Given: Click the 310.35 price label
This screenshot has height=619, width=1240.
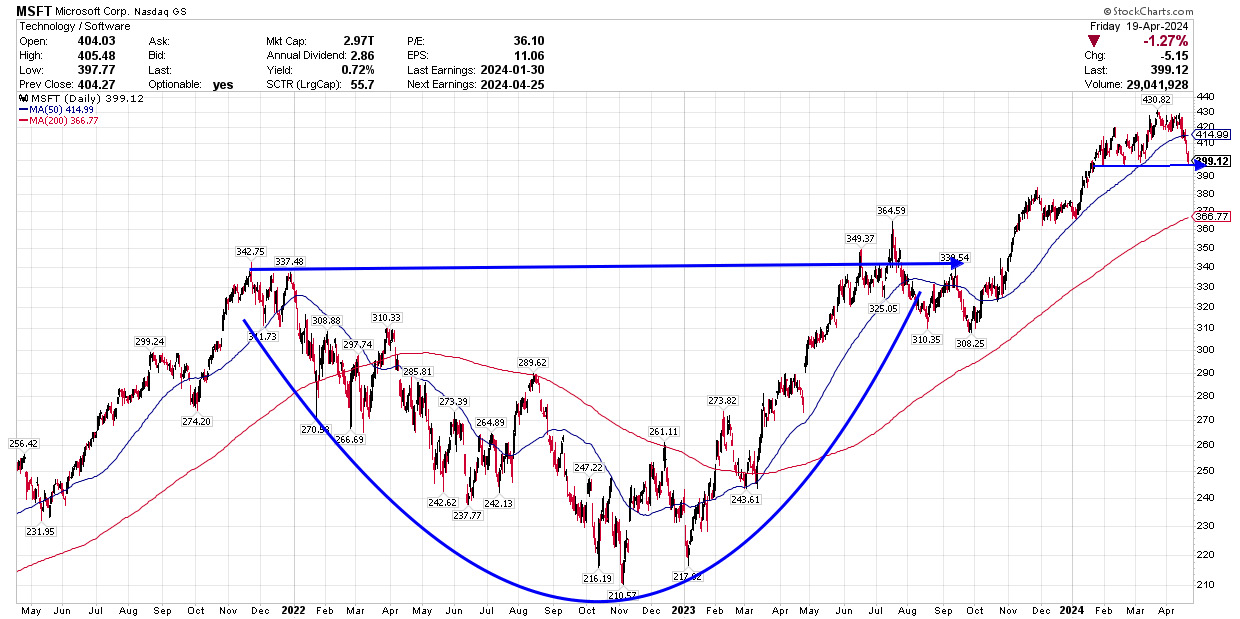Looking at the screenshot, I should click(928, 339).
